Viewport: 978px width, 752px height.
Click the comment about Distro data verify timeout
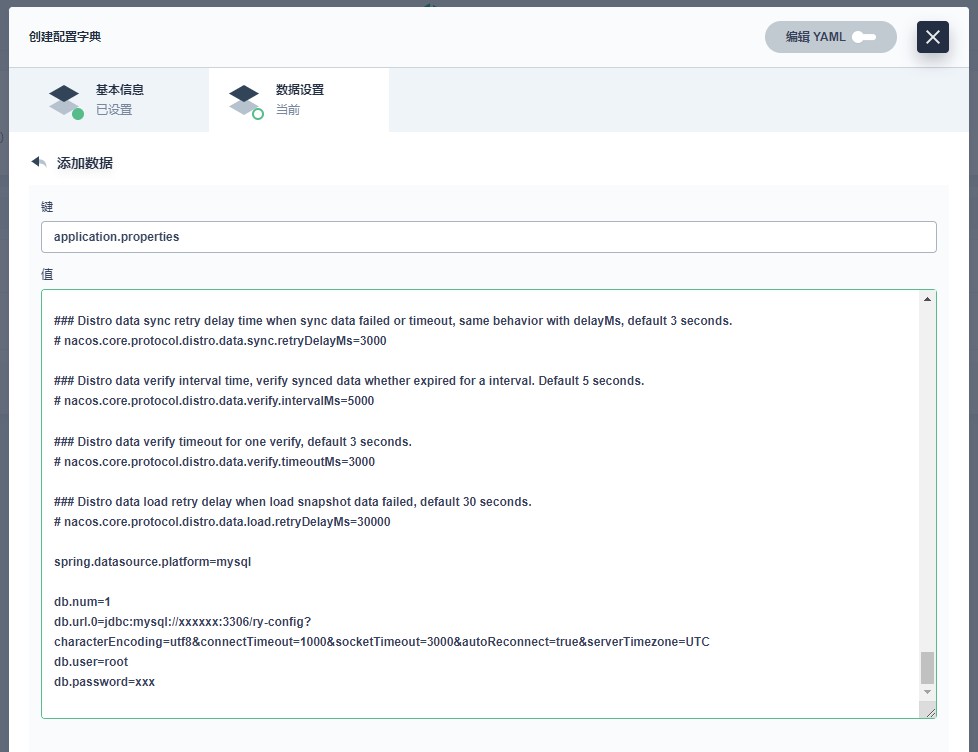(x=233, y=442)
